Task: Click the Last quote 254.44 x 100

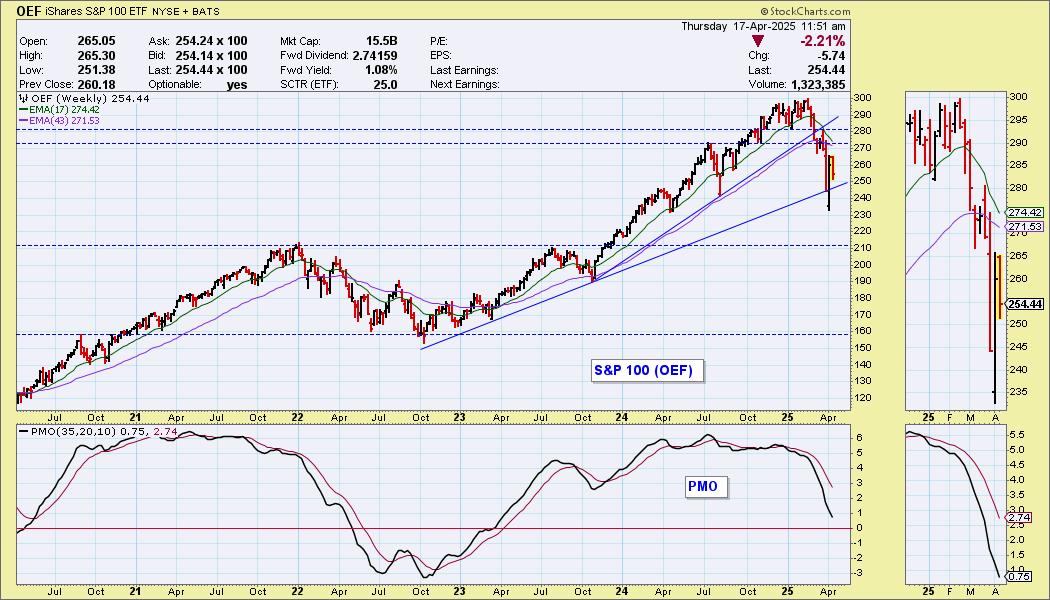Action: tap(212, 70)
